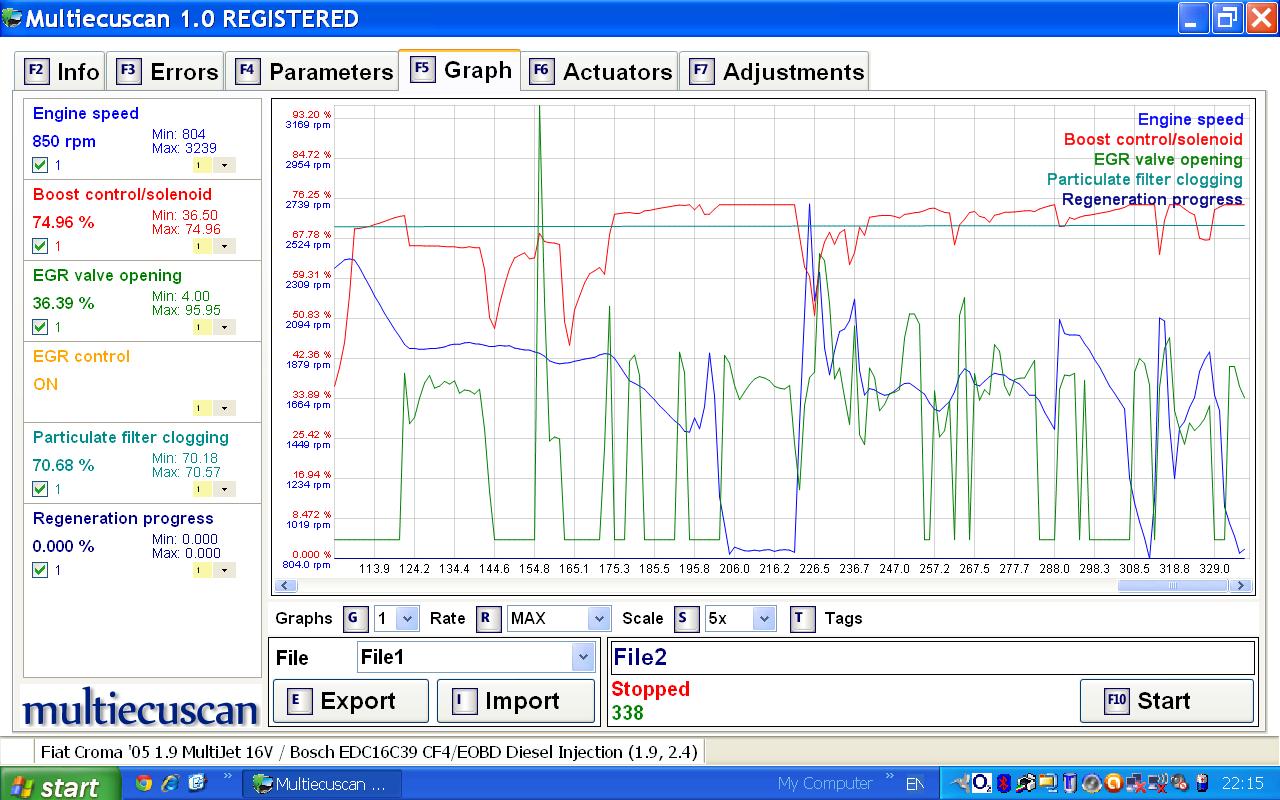Select the Graph tab
The height and width of the screenshot is (800, 1280).
[x=460, y=70]
